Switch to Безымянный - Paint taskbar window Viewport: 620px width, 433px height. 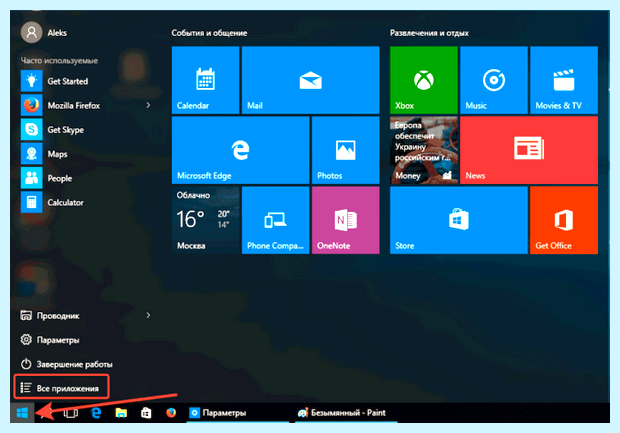(346, 413)
